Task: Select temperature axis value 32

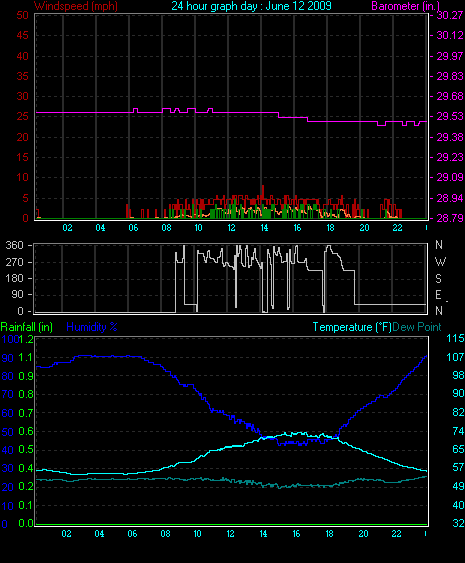Action: [x=458, y=523]
